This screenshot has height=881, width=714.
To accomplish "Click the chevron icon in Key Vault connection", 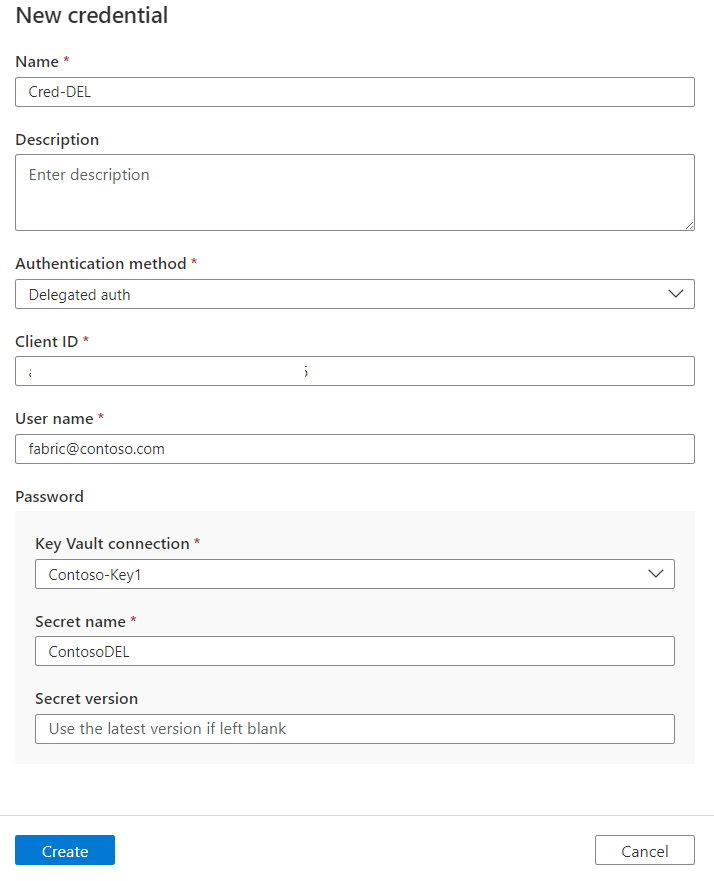I will tap(656, 574).
